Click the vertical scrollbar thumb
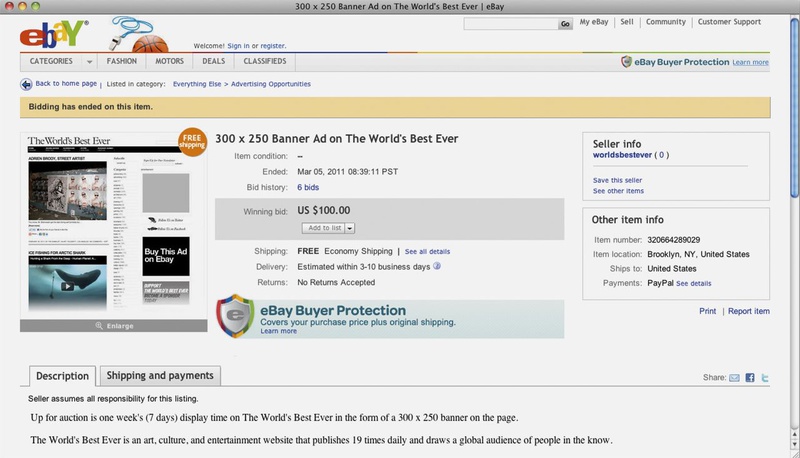The width and height of the screenshot is (800, 458). (794, 107)
